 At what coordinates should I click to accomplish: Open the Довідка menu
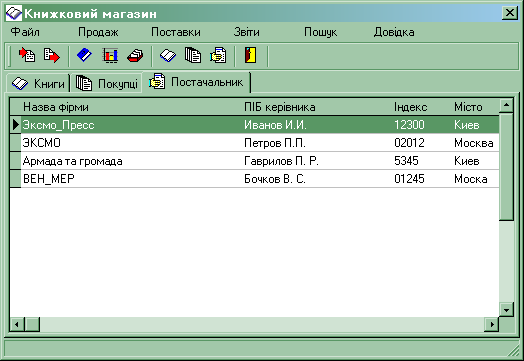pyautogui.click(x=394, y=32)
